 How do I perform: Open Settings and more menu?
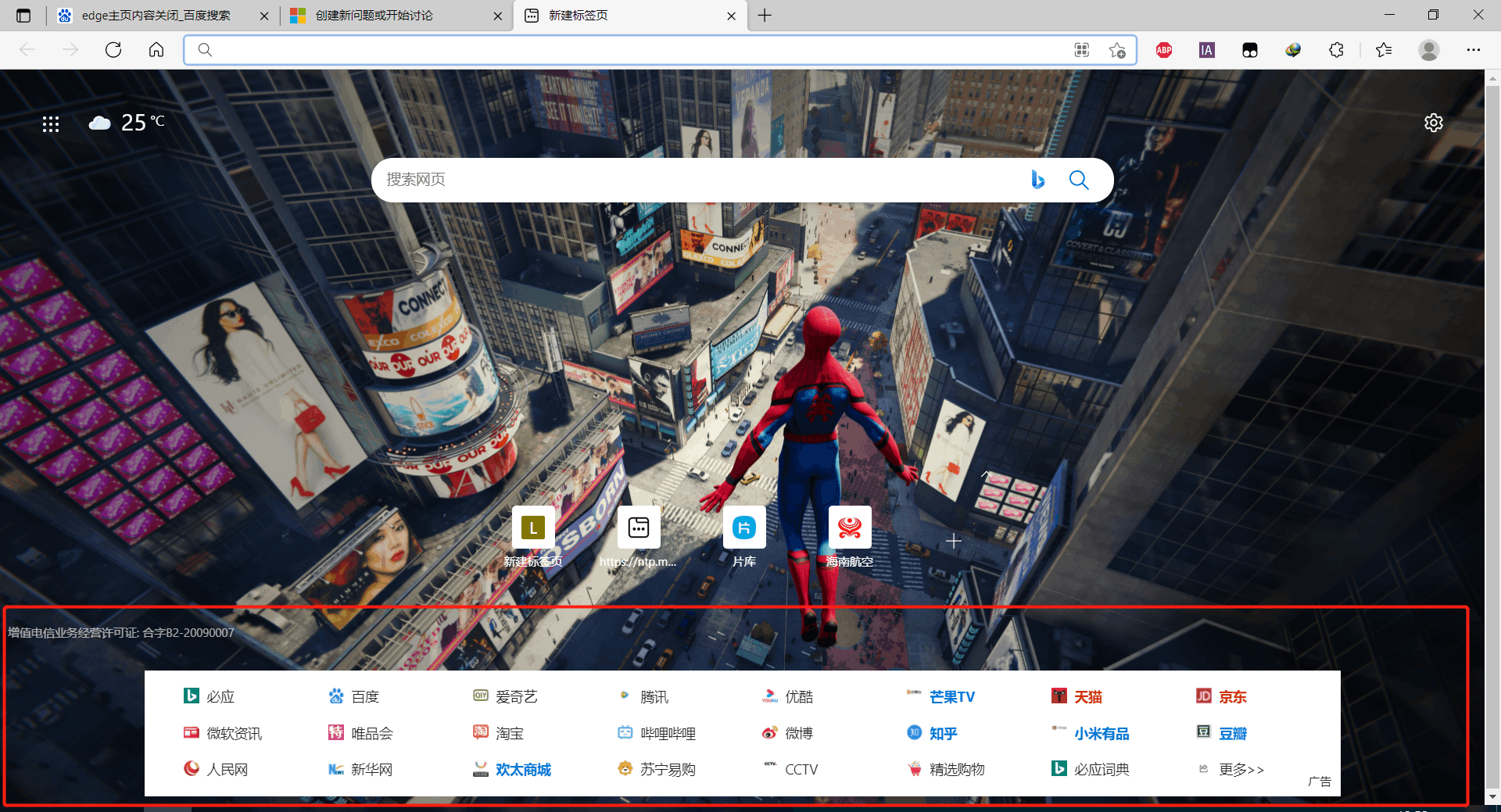[x=1474, y=50]
